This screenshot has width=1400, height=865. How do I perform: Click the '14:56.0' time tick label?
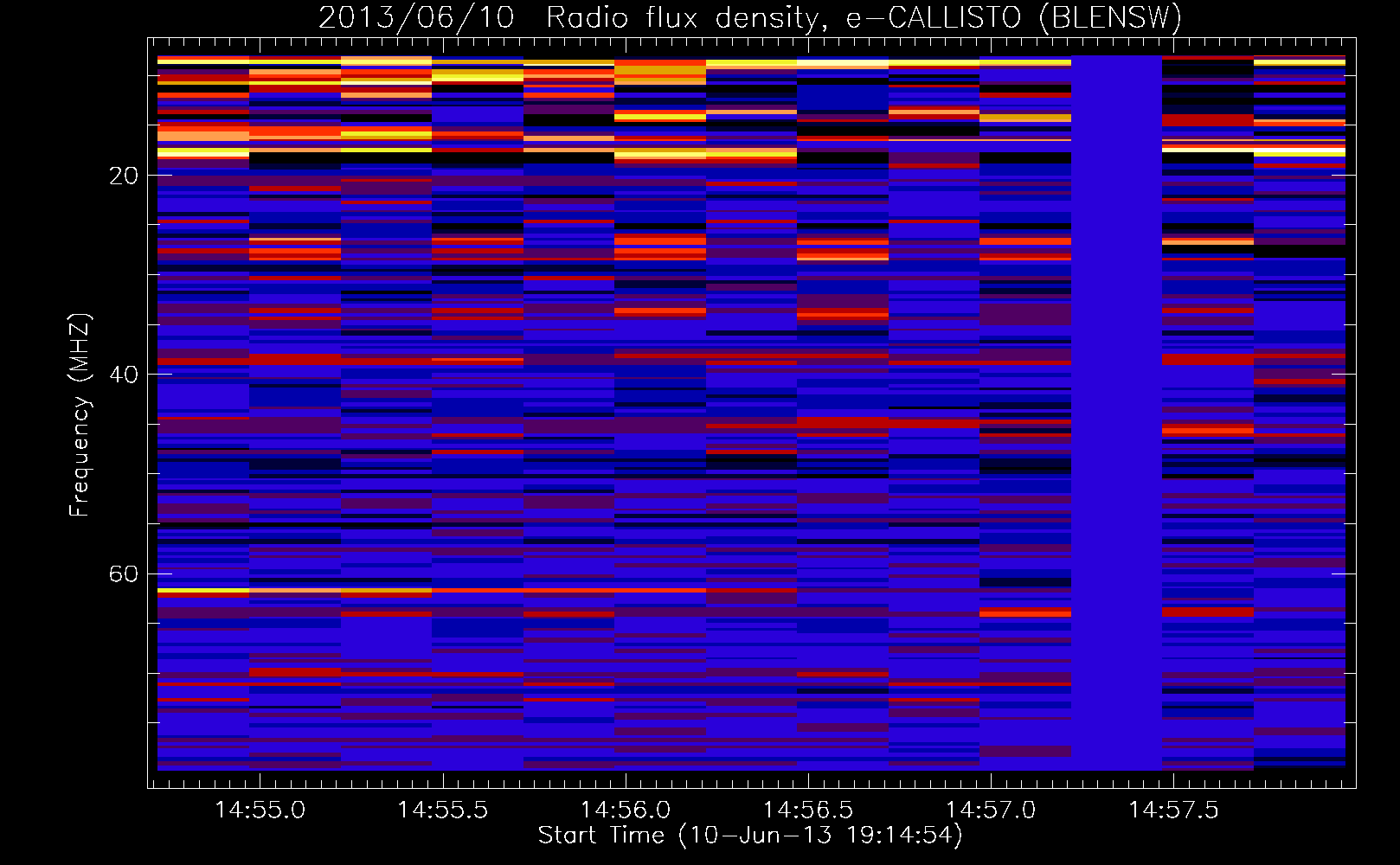(625, 810)
